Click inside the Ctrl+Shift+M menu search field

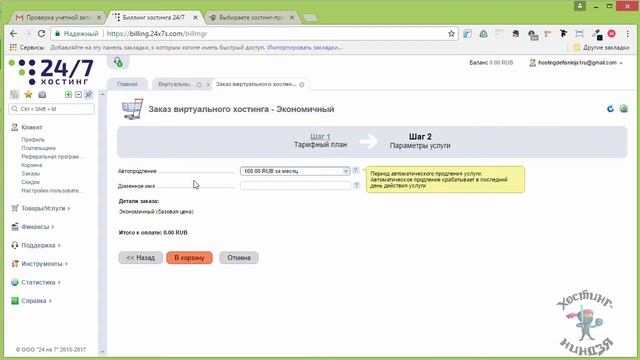pos(52,109)
